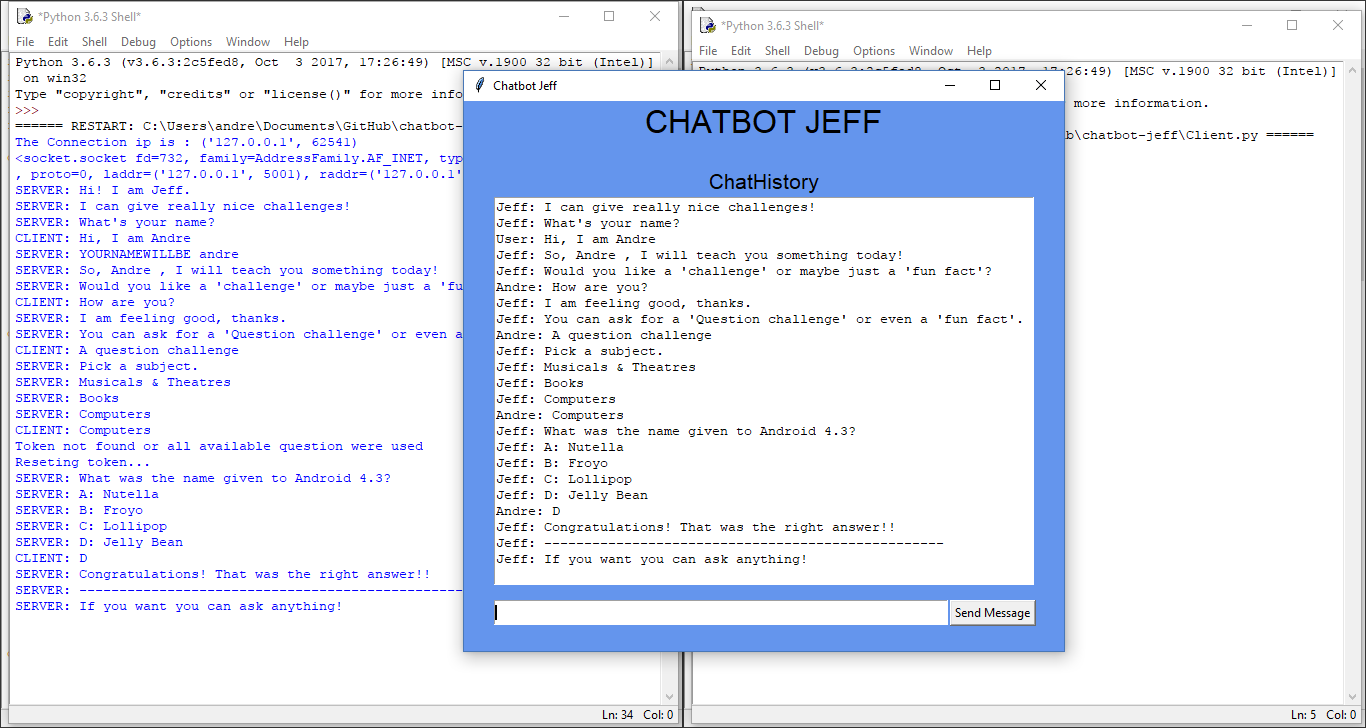Click 'Token not found' shell line
This screenshot has height=728, width=1366.
pos(219,446)
